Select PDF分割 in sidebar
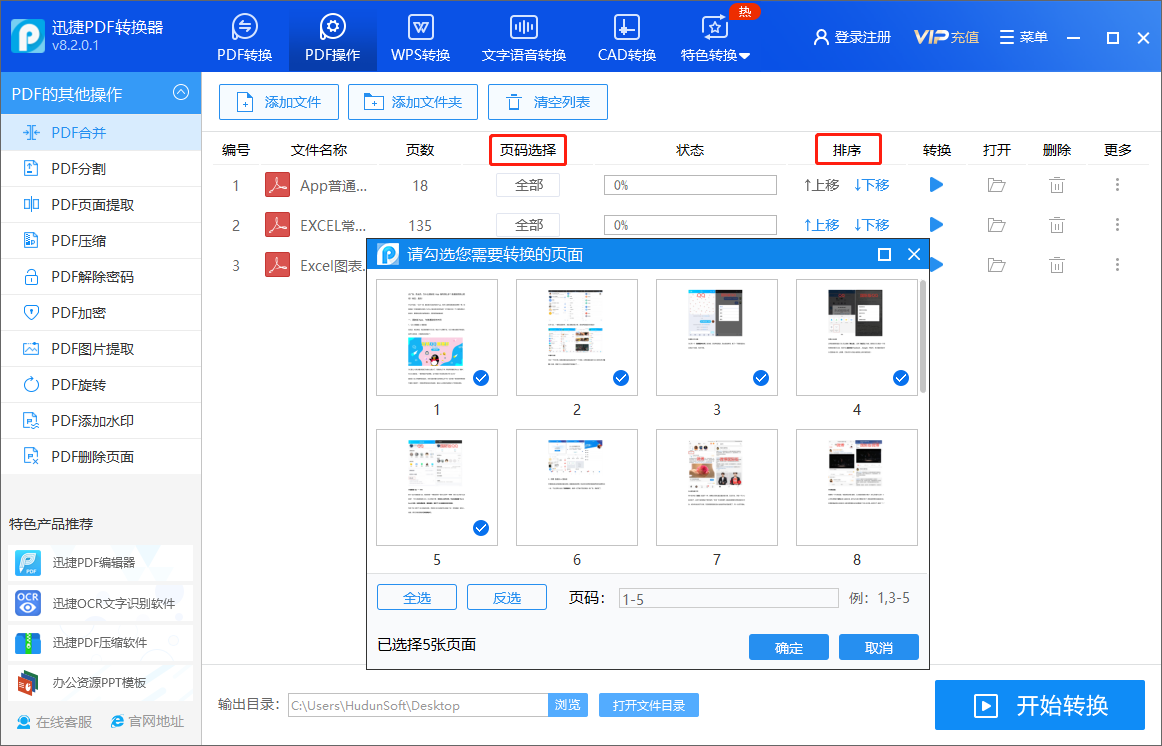This screenshot has height=746, width=1162. pyautogui.click(x=101, y=169)
